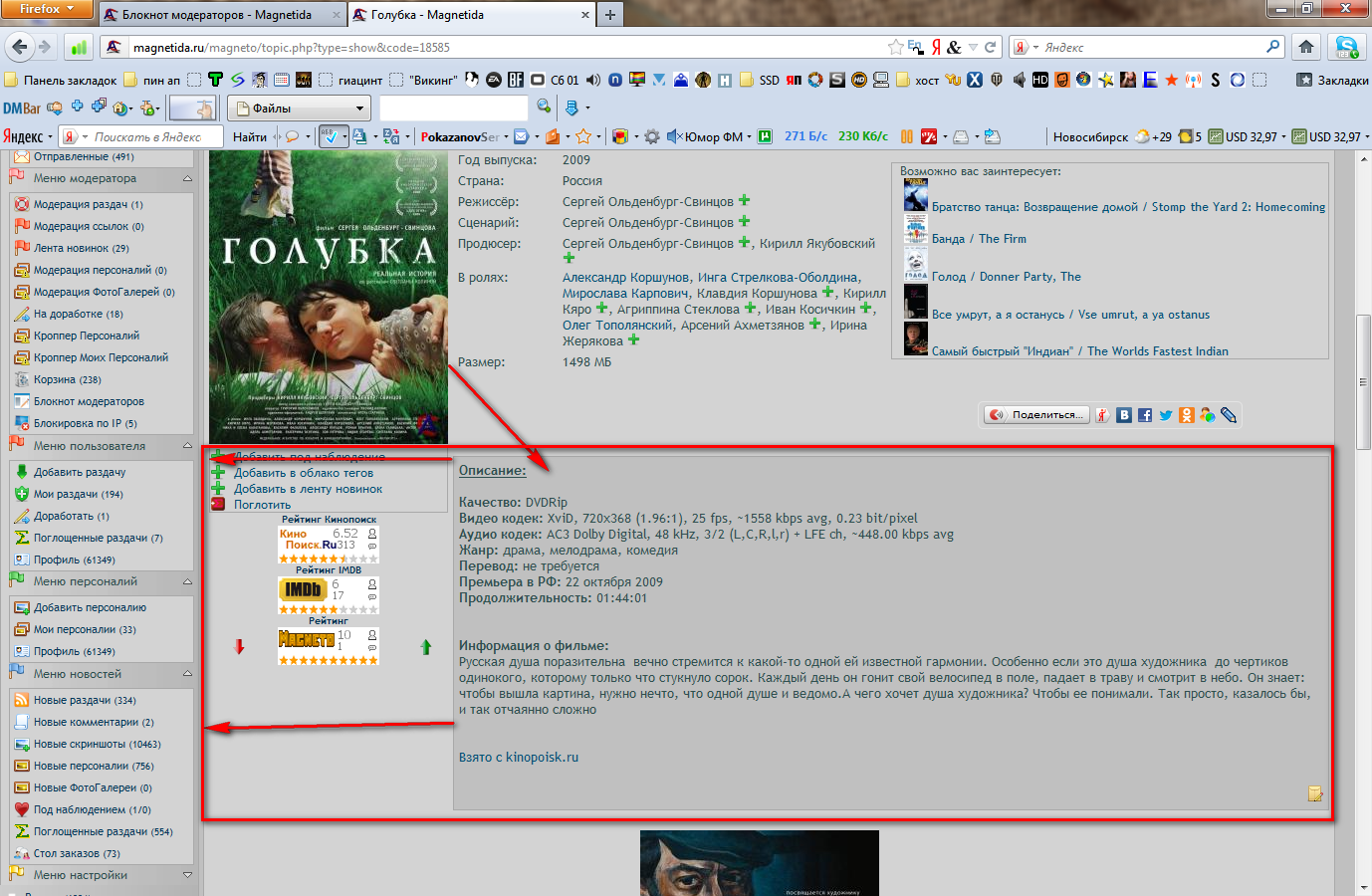Click Добавить в облако тегов link
The height and width of the screenshot is (896, 1372).
(x=304, y=473)
